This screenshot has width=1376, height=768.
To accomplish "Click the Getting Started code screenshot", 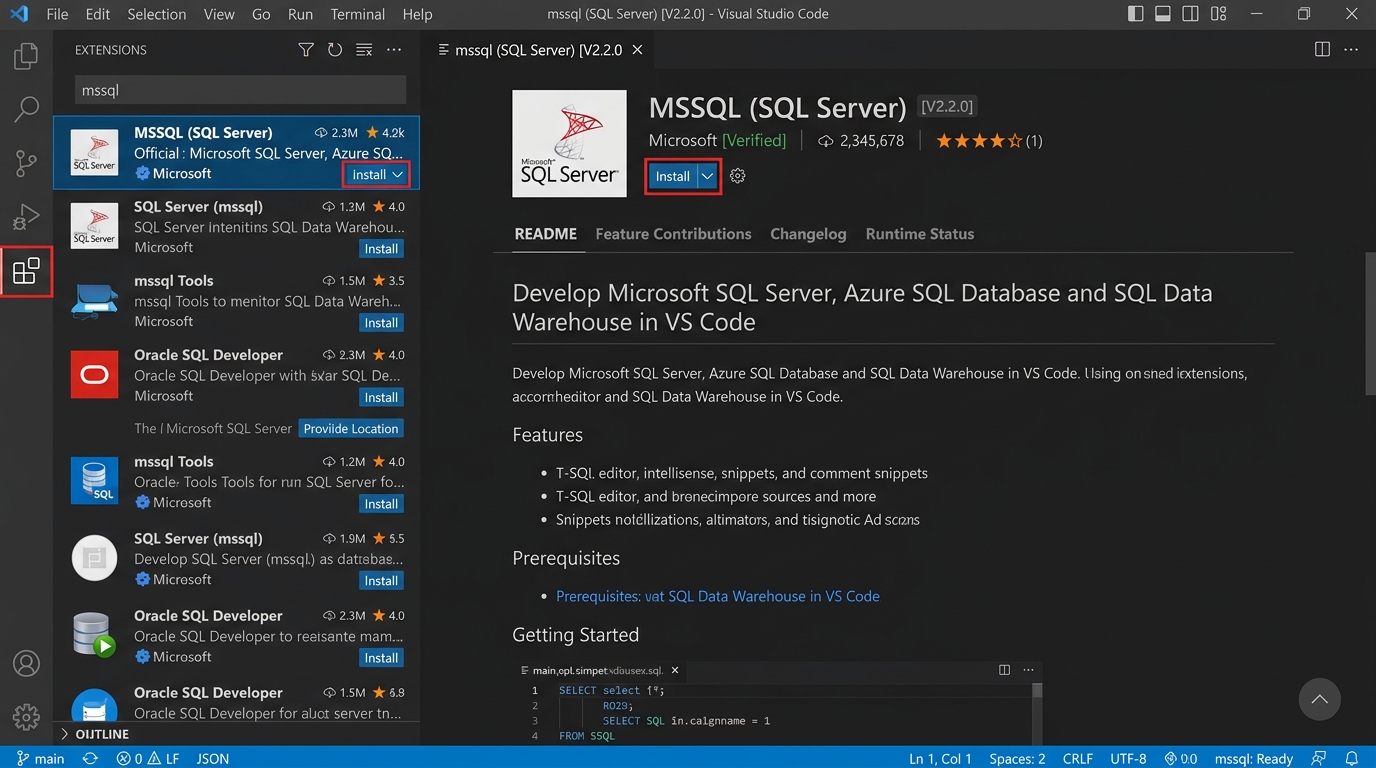I will click(x=777, y=701).
